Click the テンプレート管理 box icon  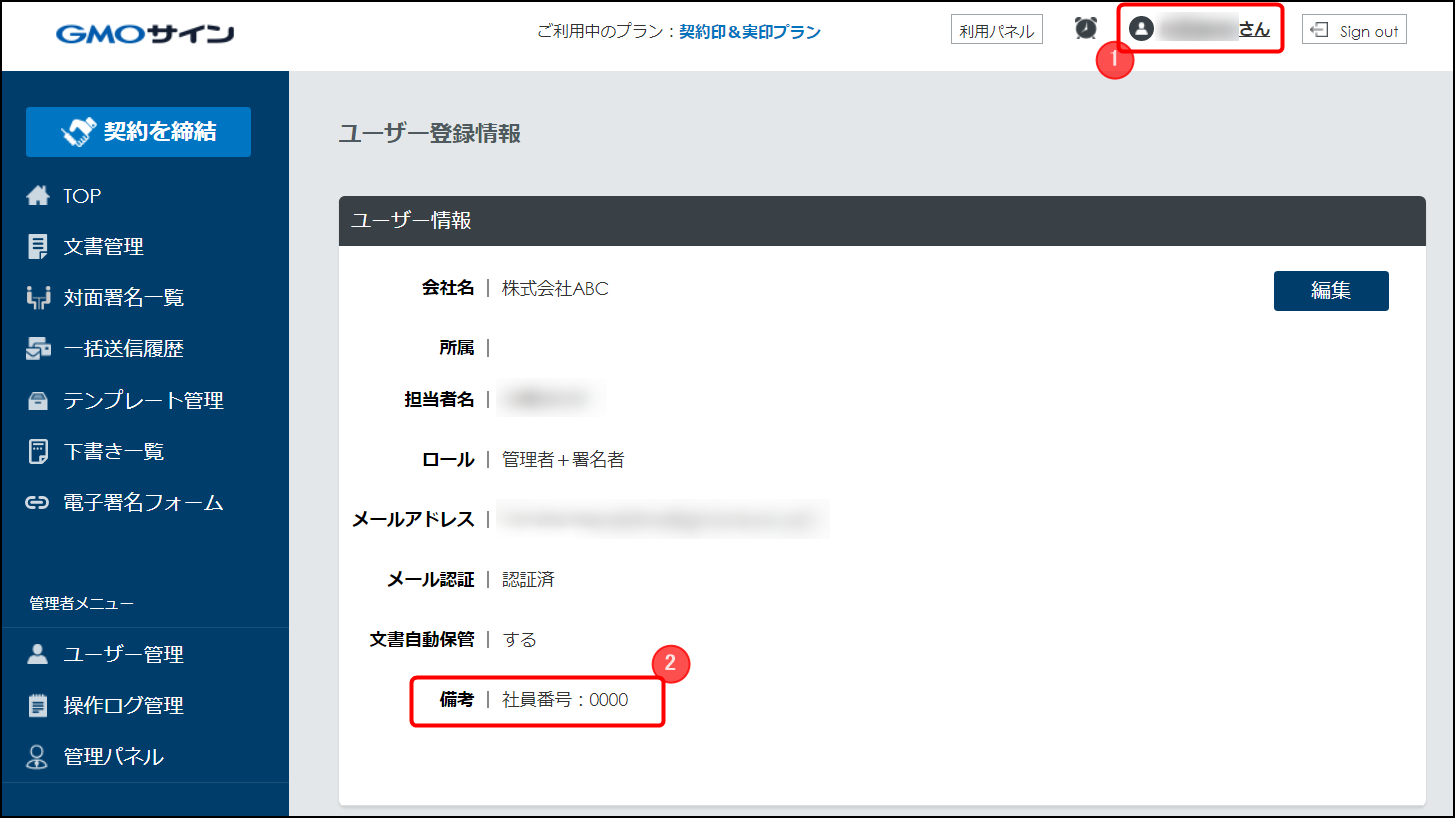[x=38, y=401]
